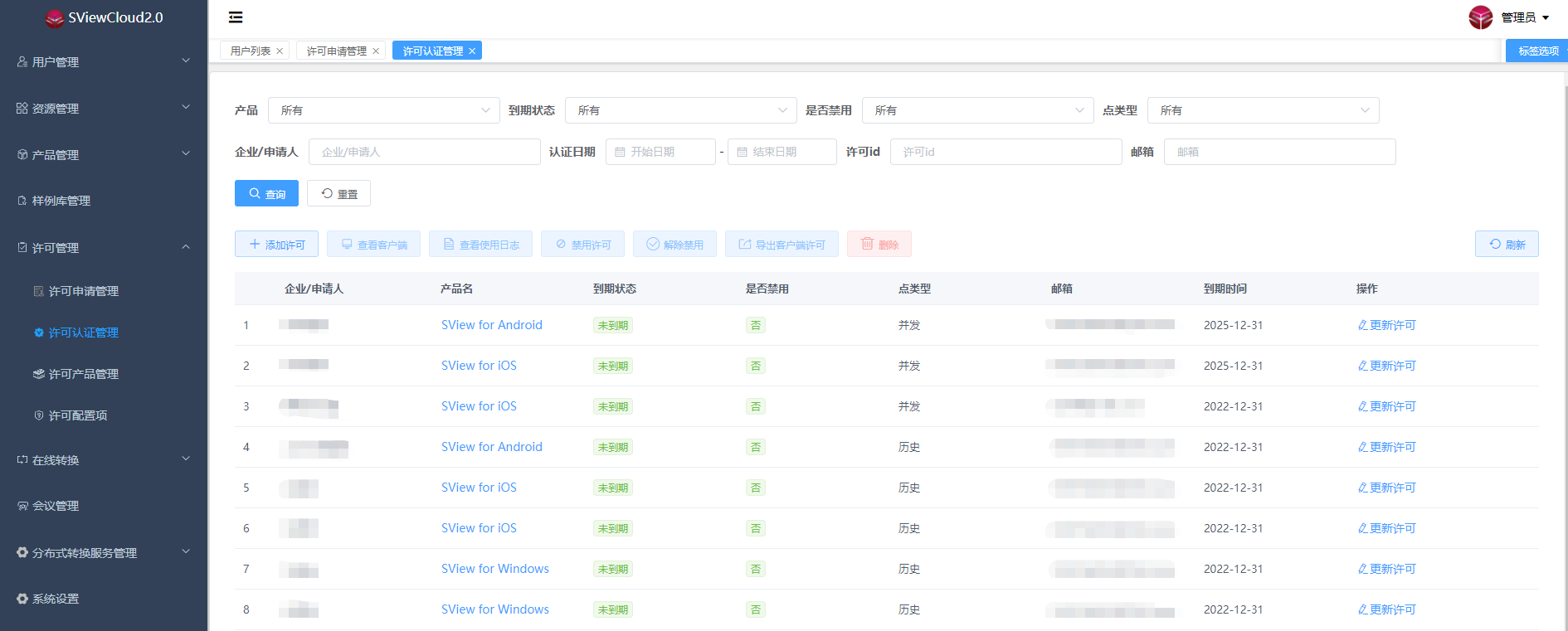1568x631 pixels.
Task: Open 许可认证管理 in the sidebar
Action: [x=104, y=332]
